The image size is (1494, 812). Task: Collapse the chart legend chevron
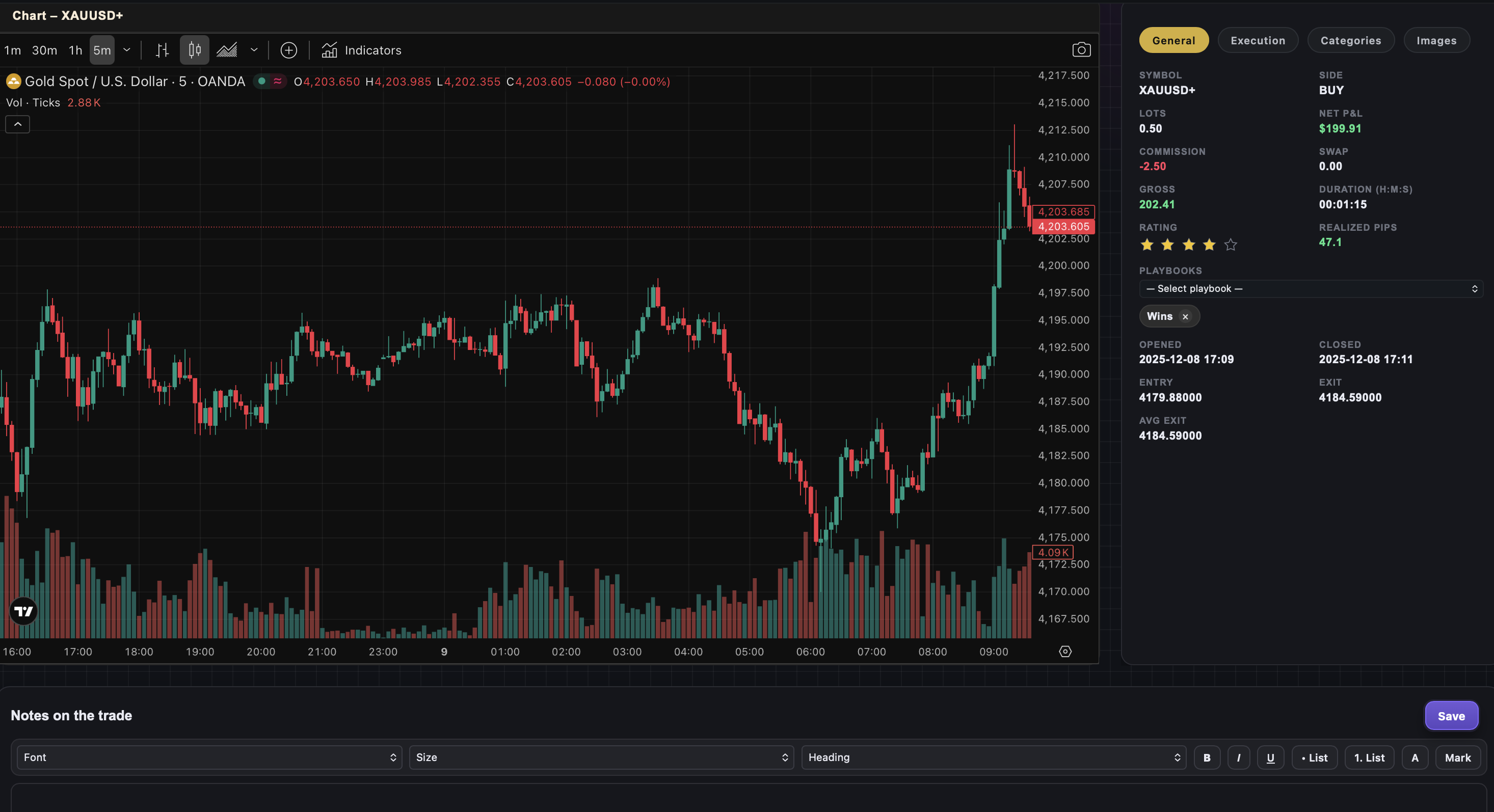click(x=17, y=124)
